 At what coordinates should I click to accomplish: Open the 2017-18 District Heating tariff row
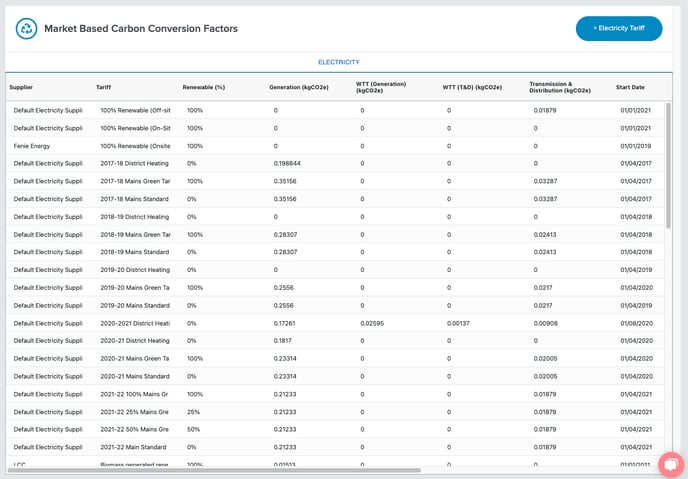click(x=335, y=164)
